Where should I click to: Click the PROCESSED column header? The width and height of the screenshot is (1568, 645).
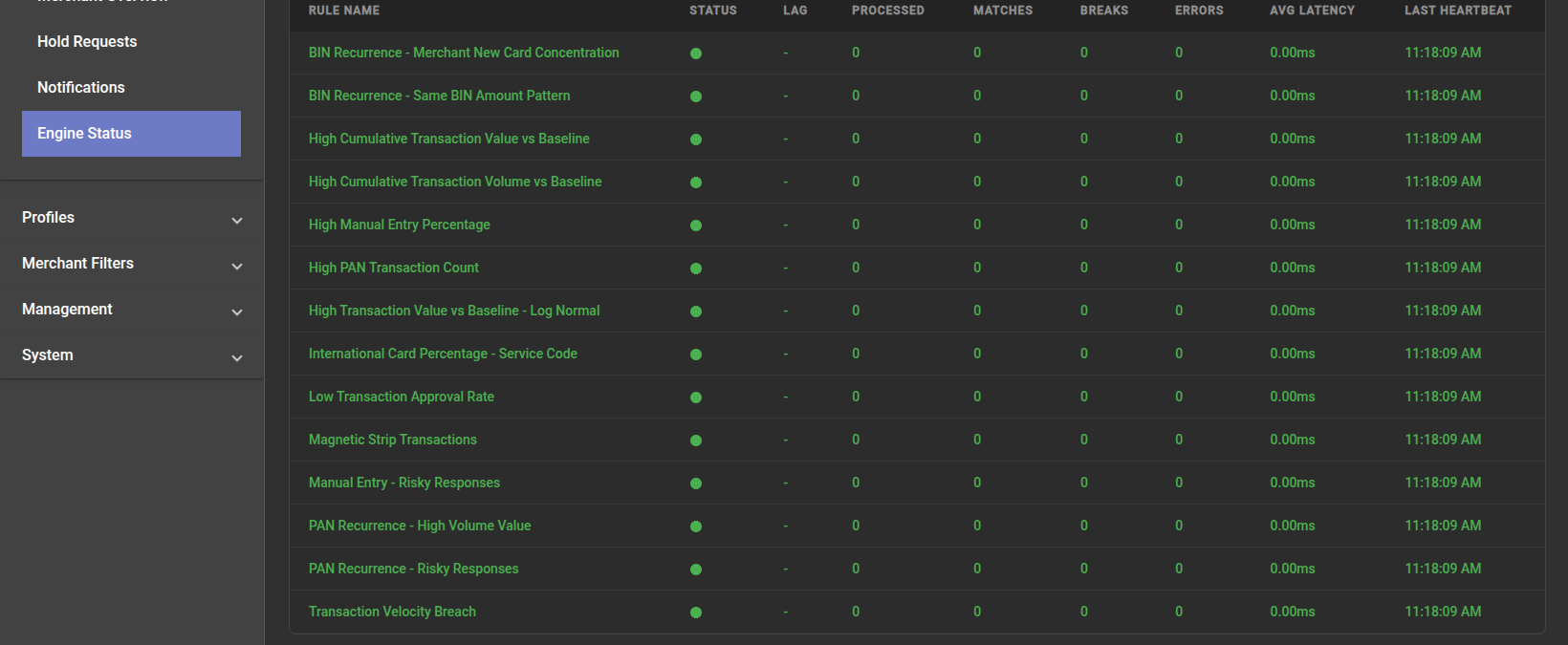click(888, 11)
